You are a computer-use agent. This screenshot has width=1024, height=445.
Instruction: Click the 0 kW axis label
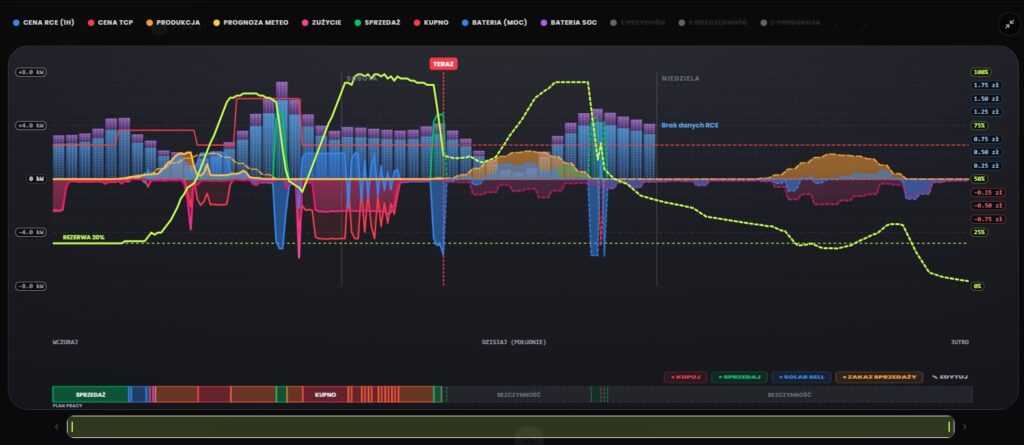click(35, 178)
